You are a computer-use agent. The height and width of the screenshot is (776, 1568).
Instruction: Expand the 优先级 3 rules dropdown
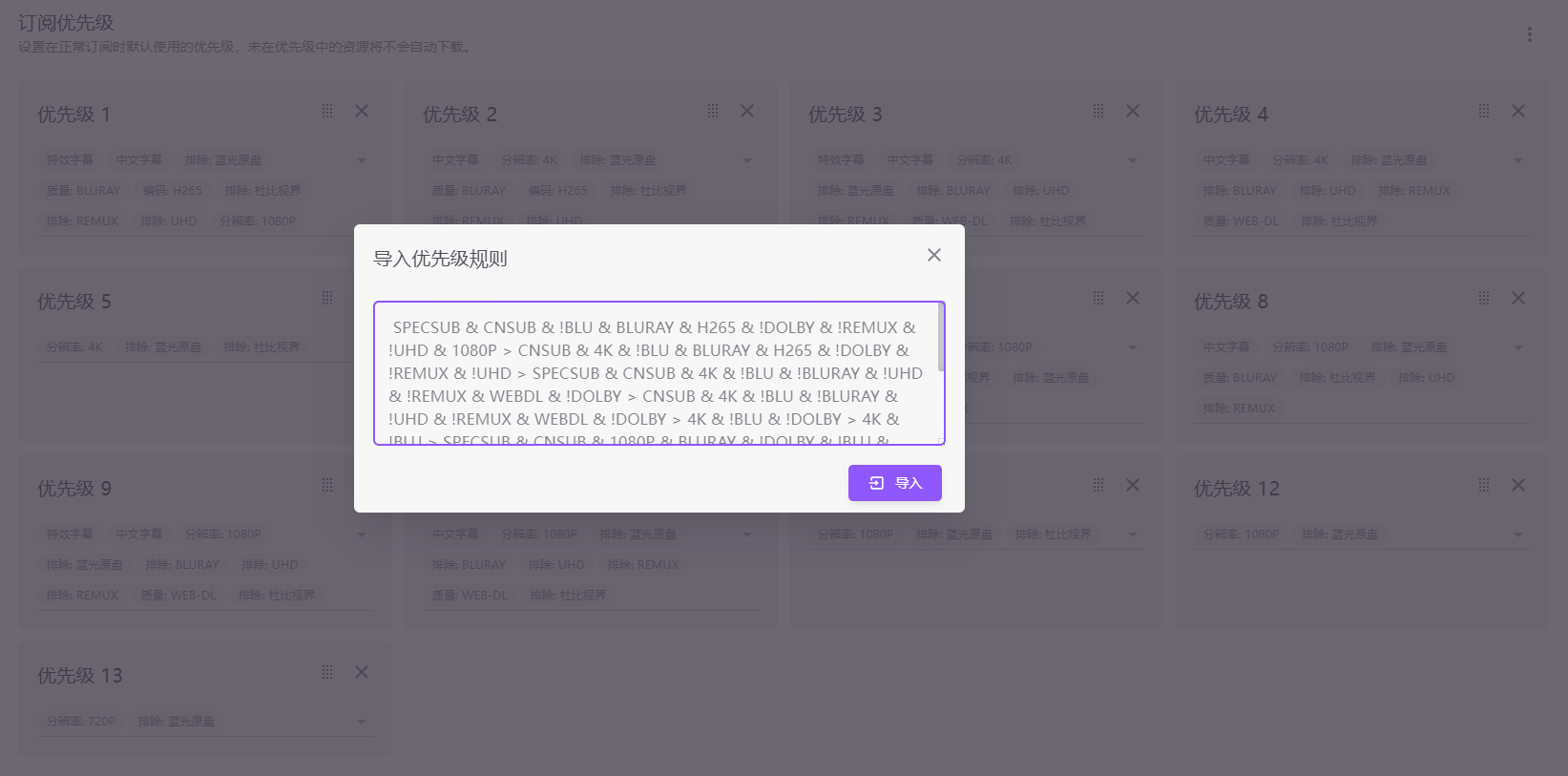click(x=1133, y=160)
